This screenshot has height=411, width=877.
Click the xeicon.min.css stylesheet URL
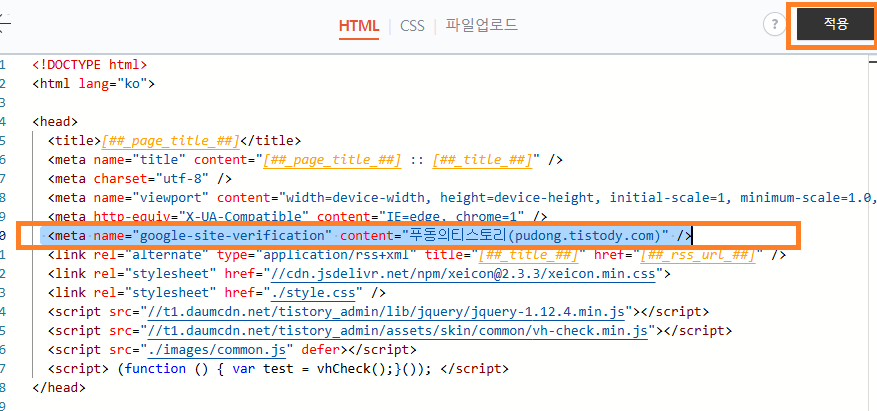tap(463, 274)
